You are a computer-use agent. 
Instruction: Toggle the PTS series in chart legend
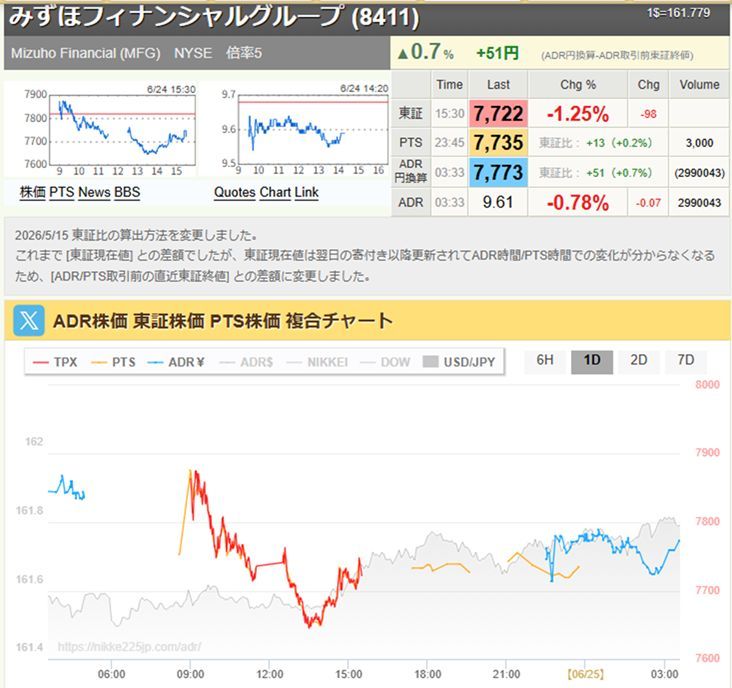tap(113, 362)
